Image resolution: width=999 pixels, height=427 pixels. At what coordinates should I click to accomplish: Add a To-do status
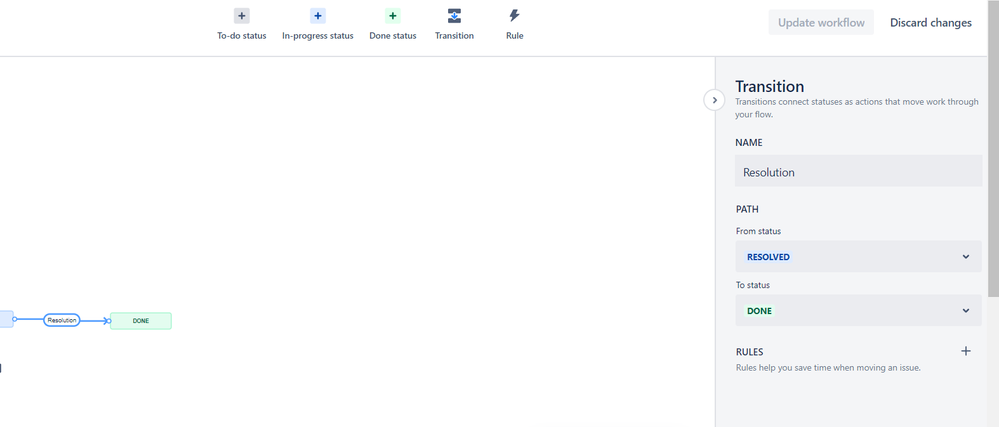point(241,25)
